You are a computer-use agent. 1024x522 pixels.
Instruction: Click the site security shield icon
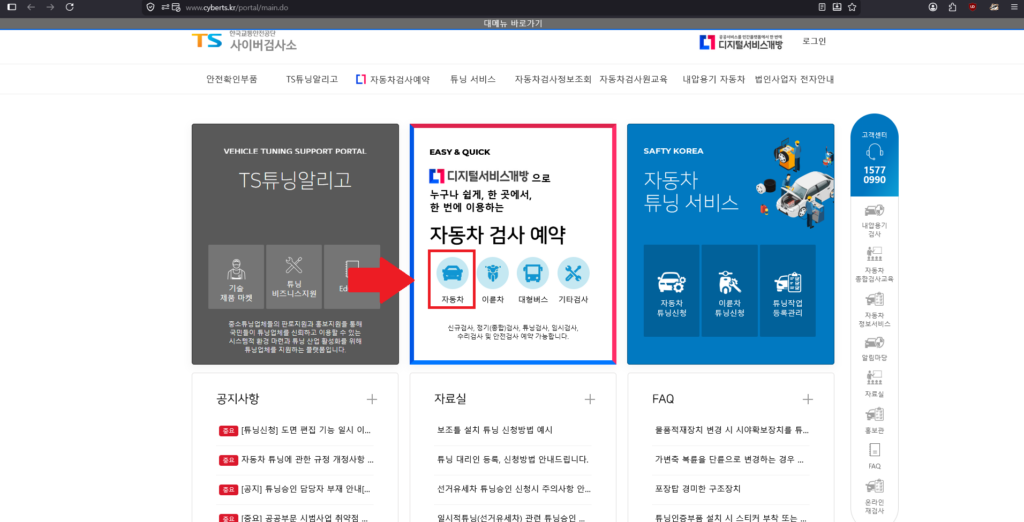[150, 7]
